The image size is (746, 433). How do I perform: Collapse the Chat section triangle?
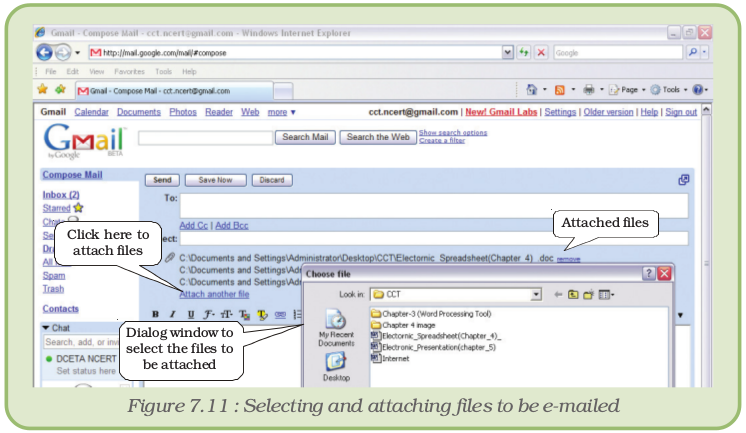point(46,327)
